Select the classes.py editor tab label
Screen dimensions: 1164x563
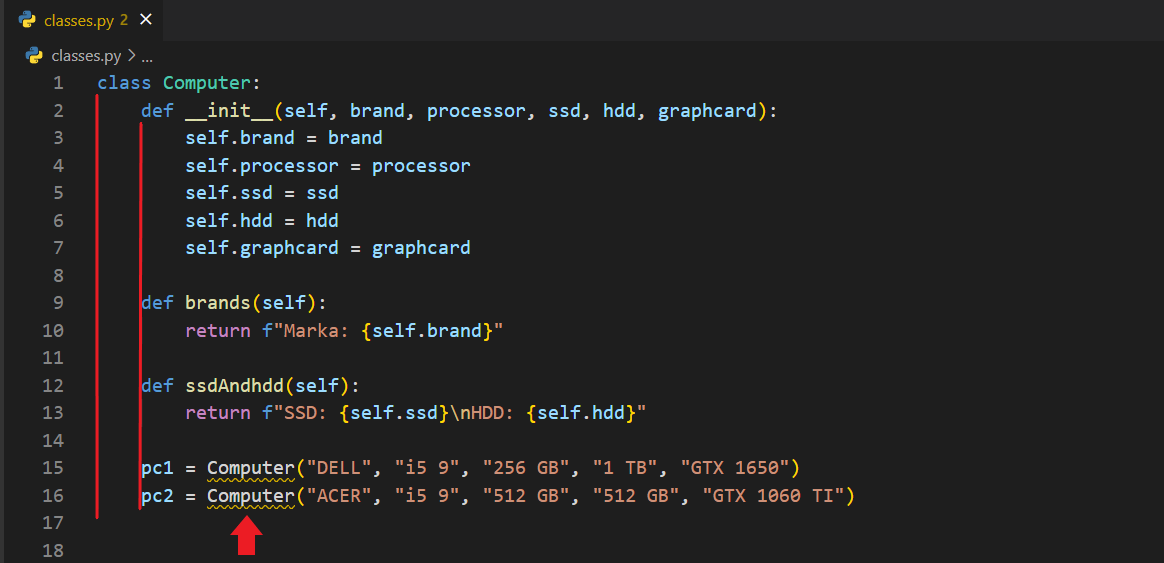tap(78, 20)
